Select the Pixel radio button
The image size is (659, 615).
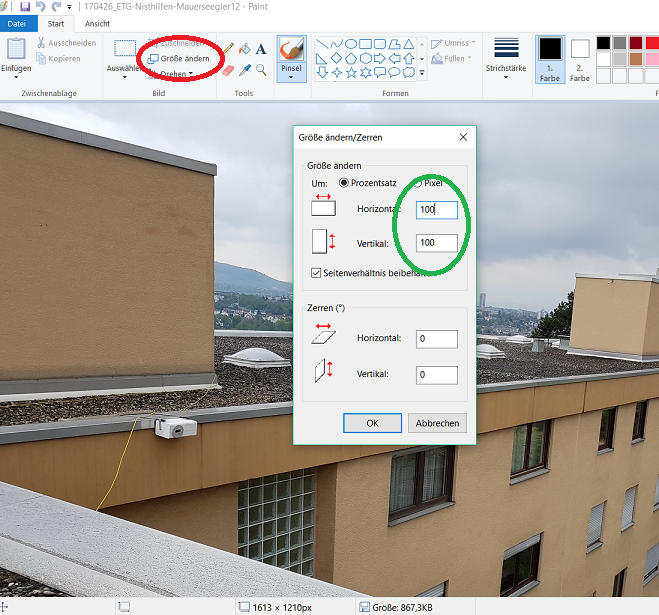[419, 183]
